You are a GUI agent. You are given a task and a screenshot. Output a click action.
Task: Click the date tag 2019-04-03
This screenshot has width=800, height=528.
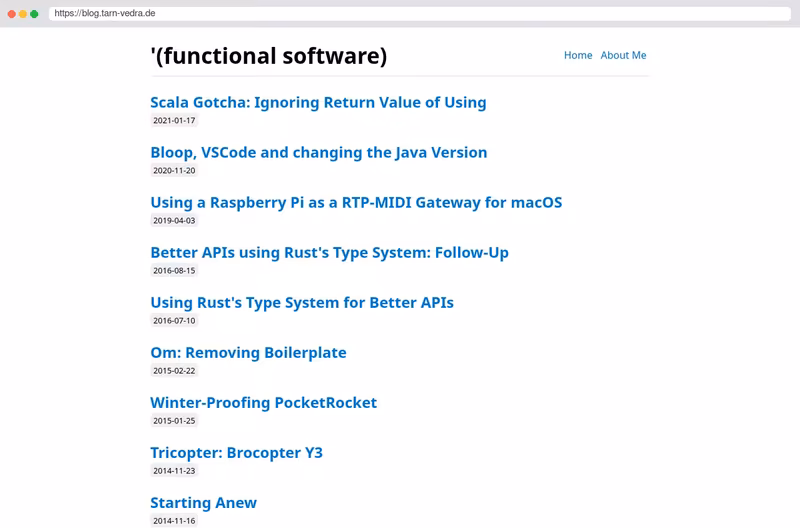[x=174, y=220]
